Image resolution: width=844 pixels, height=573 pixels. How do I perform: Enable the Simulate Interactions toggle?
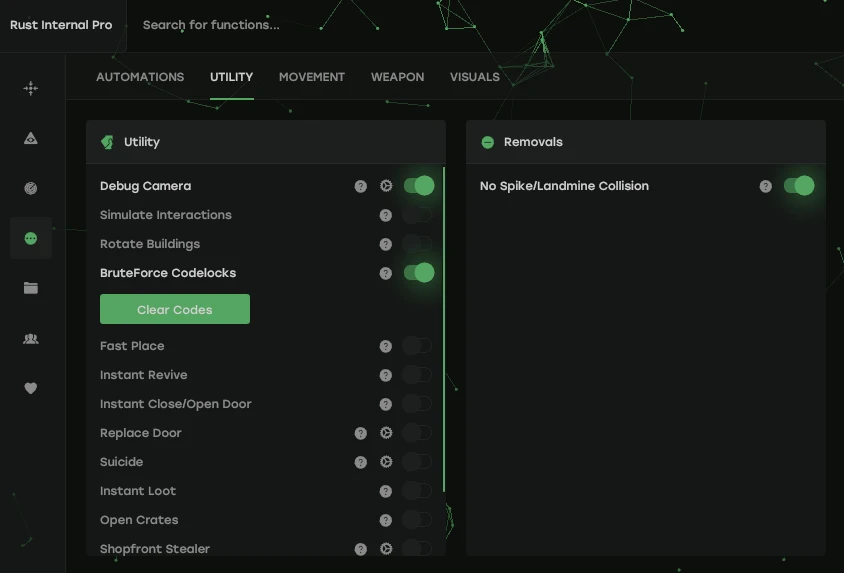coord(417,215)
